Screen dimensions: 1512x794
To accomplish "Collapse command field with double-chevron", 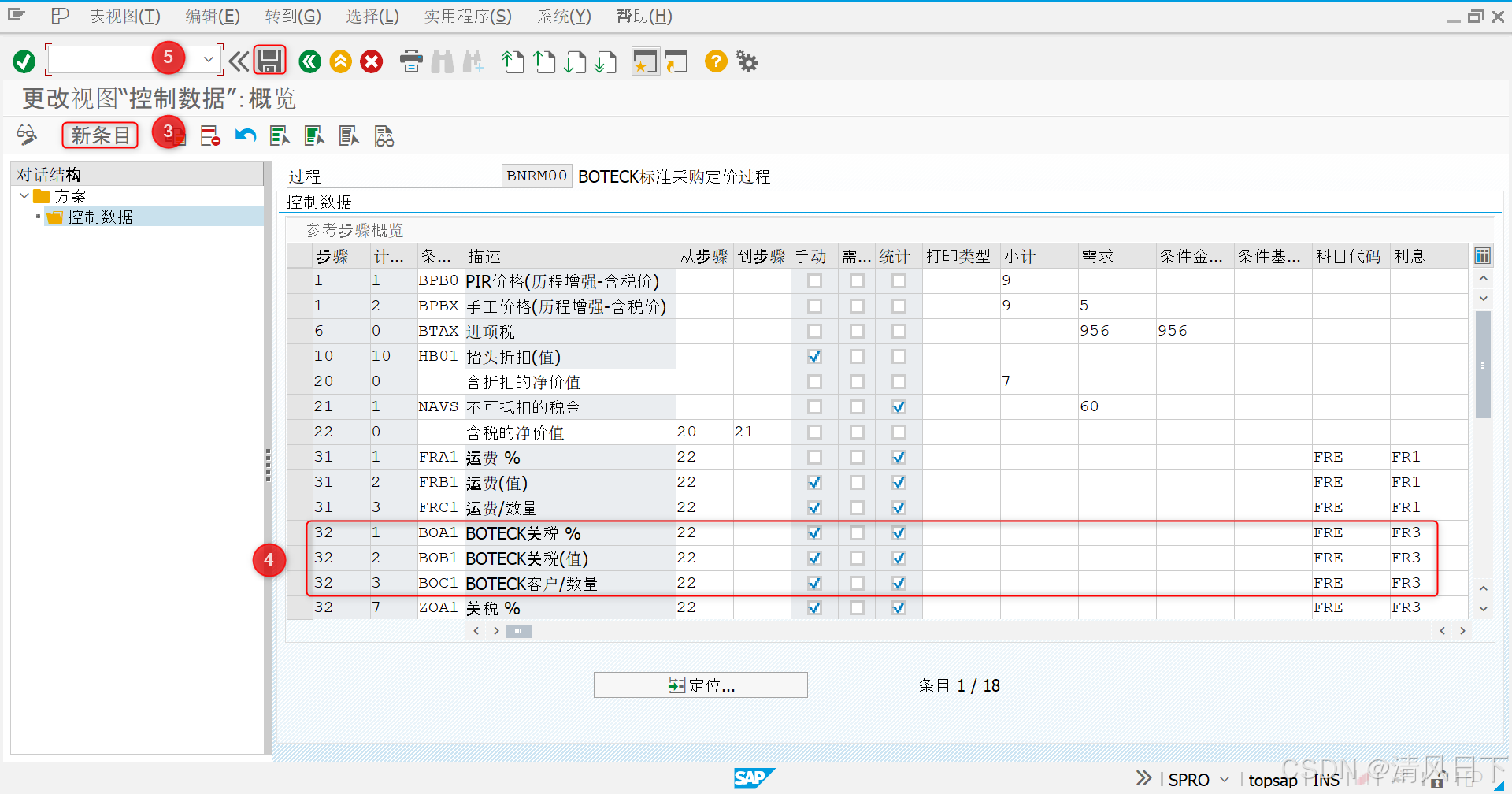I will tap(239, 61).
